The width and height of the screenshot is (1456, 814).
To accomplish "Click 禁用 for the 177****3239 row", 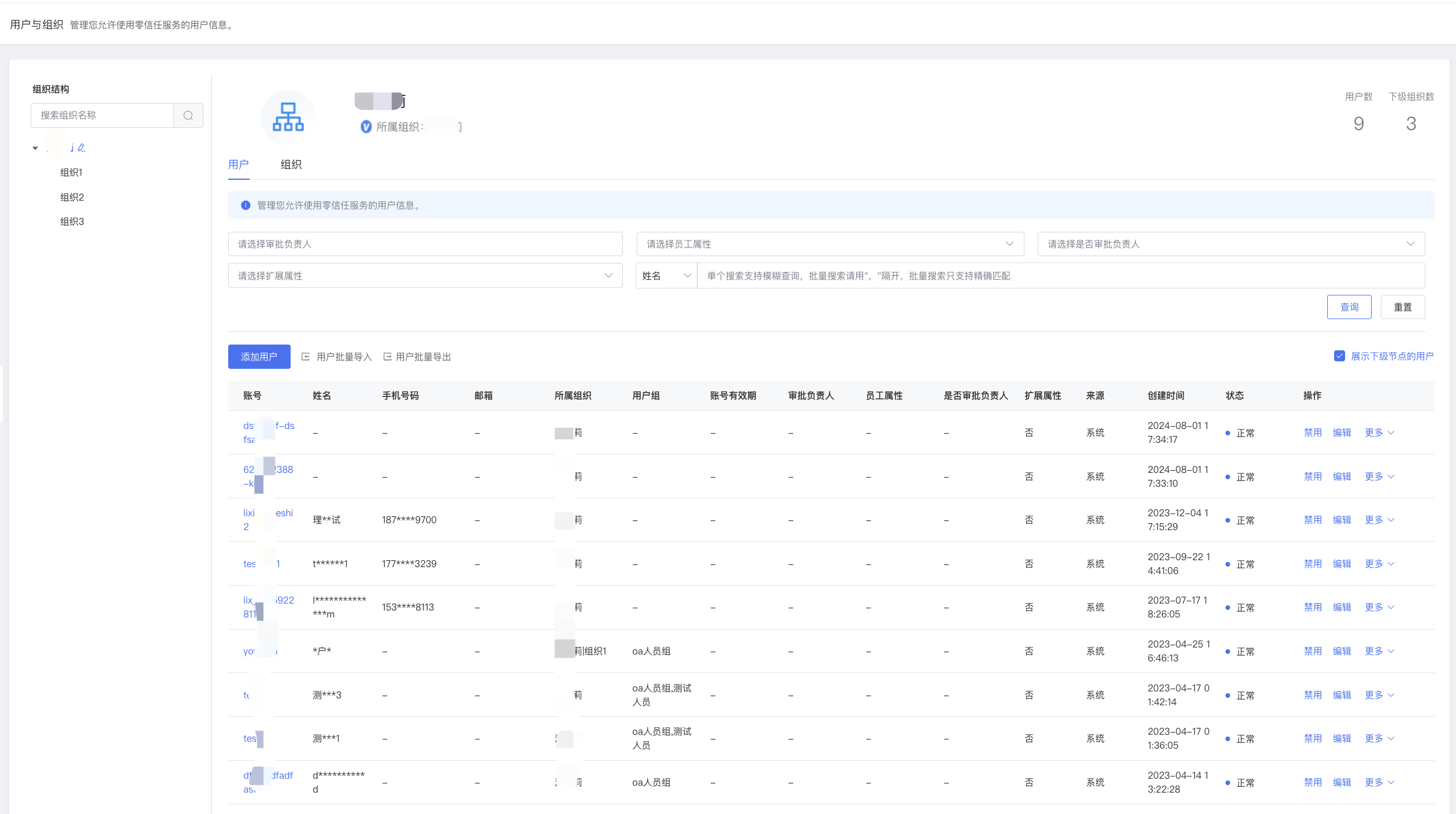I will [1313, 564].
